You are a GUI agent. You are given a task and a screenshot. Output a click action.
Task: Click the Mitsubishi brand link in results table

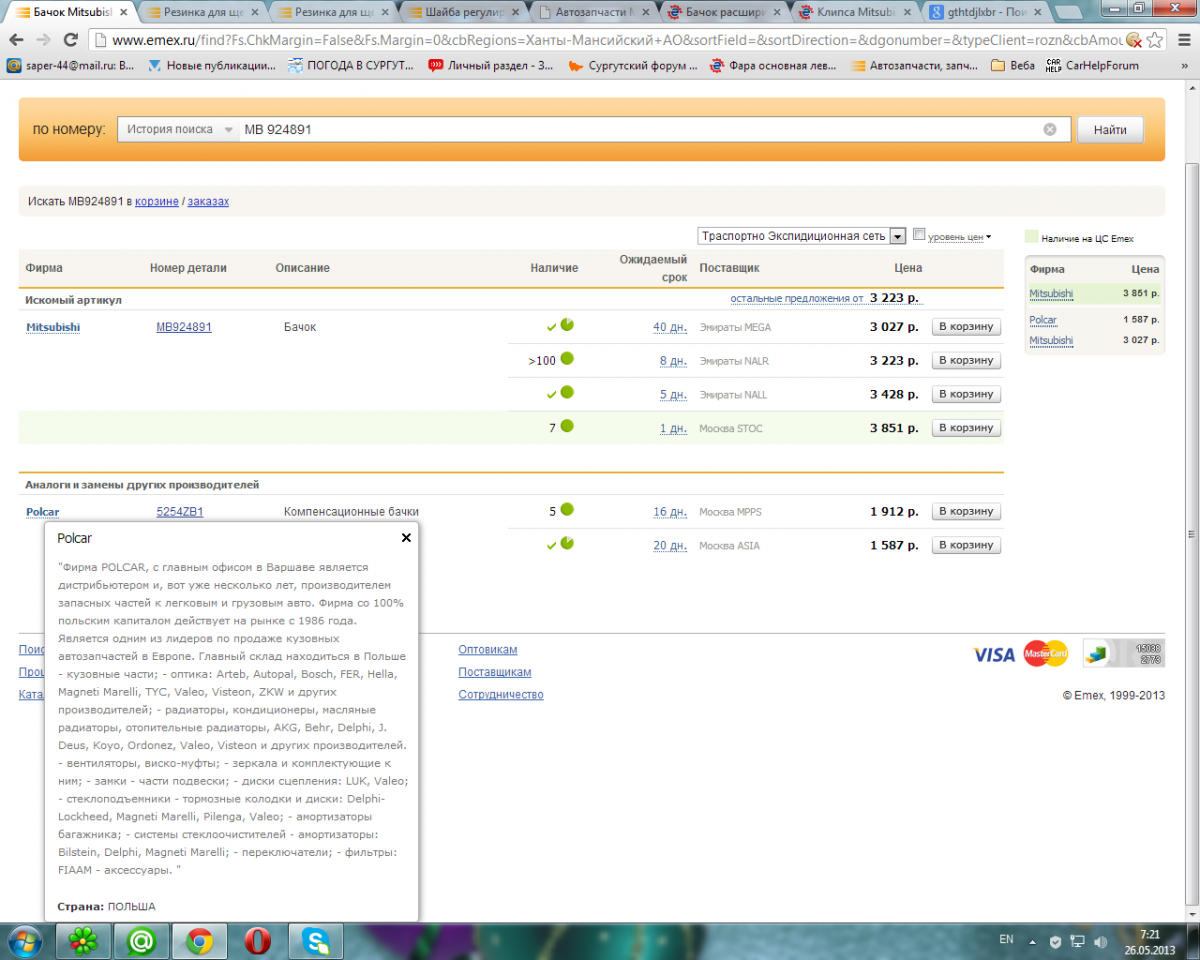(x=53, y=327)
